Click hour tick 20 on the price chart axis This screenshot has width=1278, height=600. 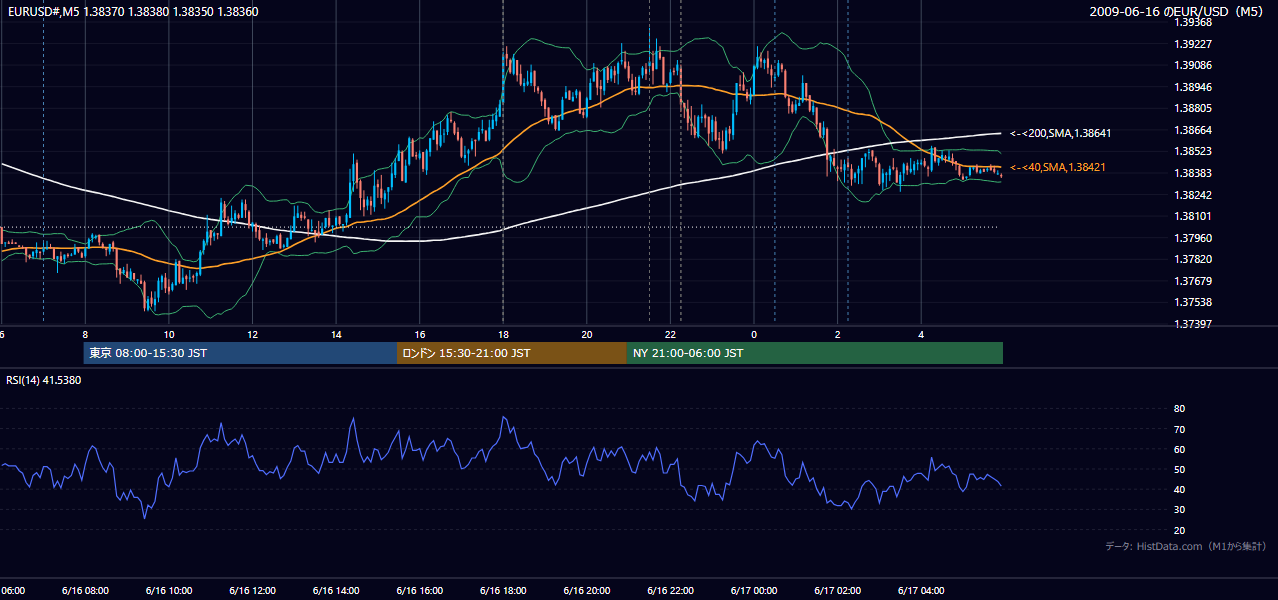pyautogui.click(x=587, y=335)
